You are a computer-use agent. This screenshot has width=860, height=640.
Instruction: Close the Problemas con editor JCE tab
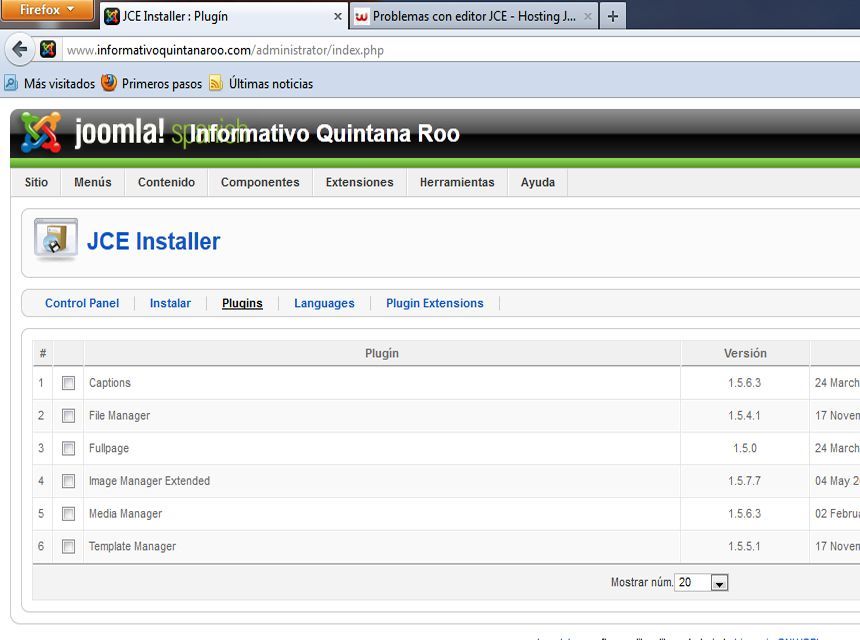[x=588, y=16]
